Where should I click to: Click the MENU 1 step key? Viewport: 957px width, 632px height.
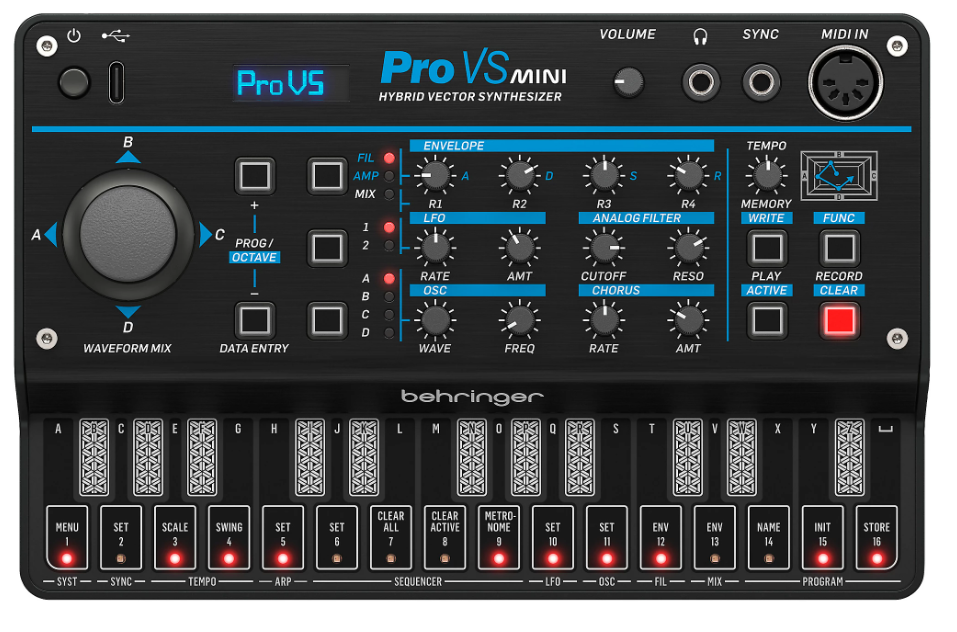click(x=67, y=537)
